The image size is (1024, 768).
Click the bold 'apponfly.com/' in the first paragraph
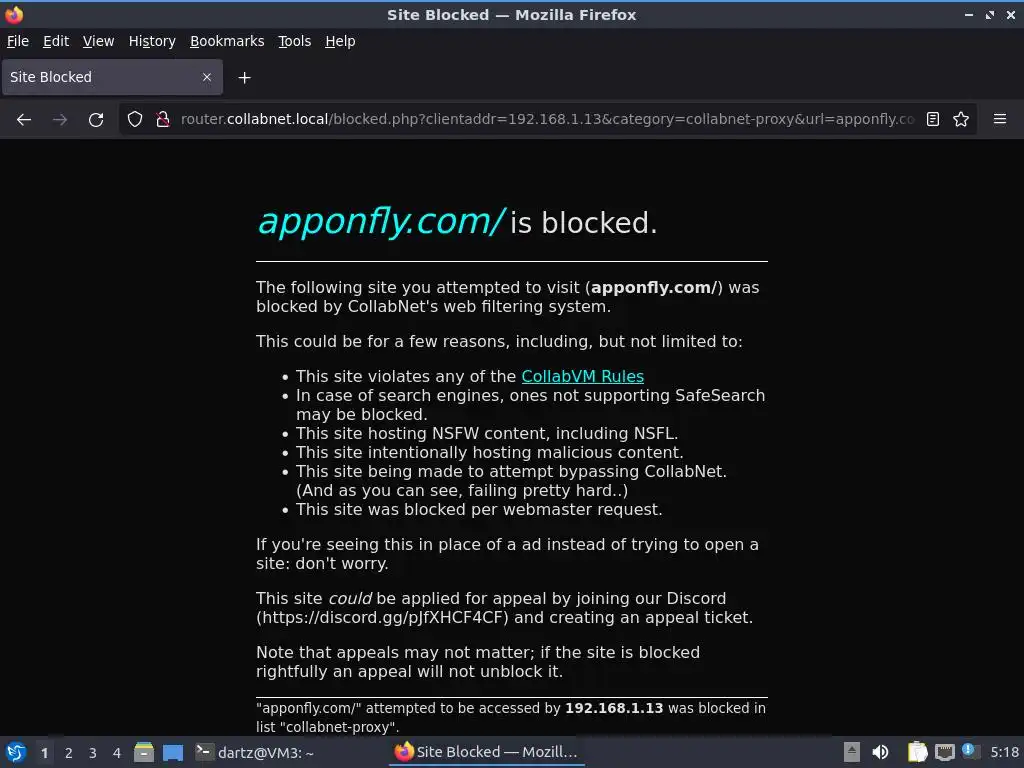[654, 288]
